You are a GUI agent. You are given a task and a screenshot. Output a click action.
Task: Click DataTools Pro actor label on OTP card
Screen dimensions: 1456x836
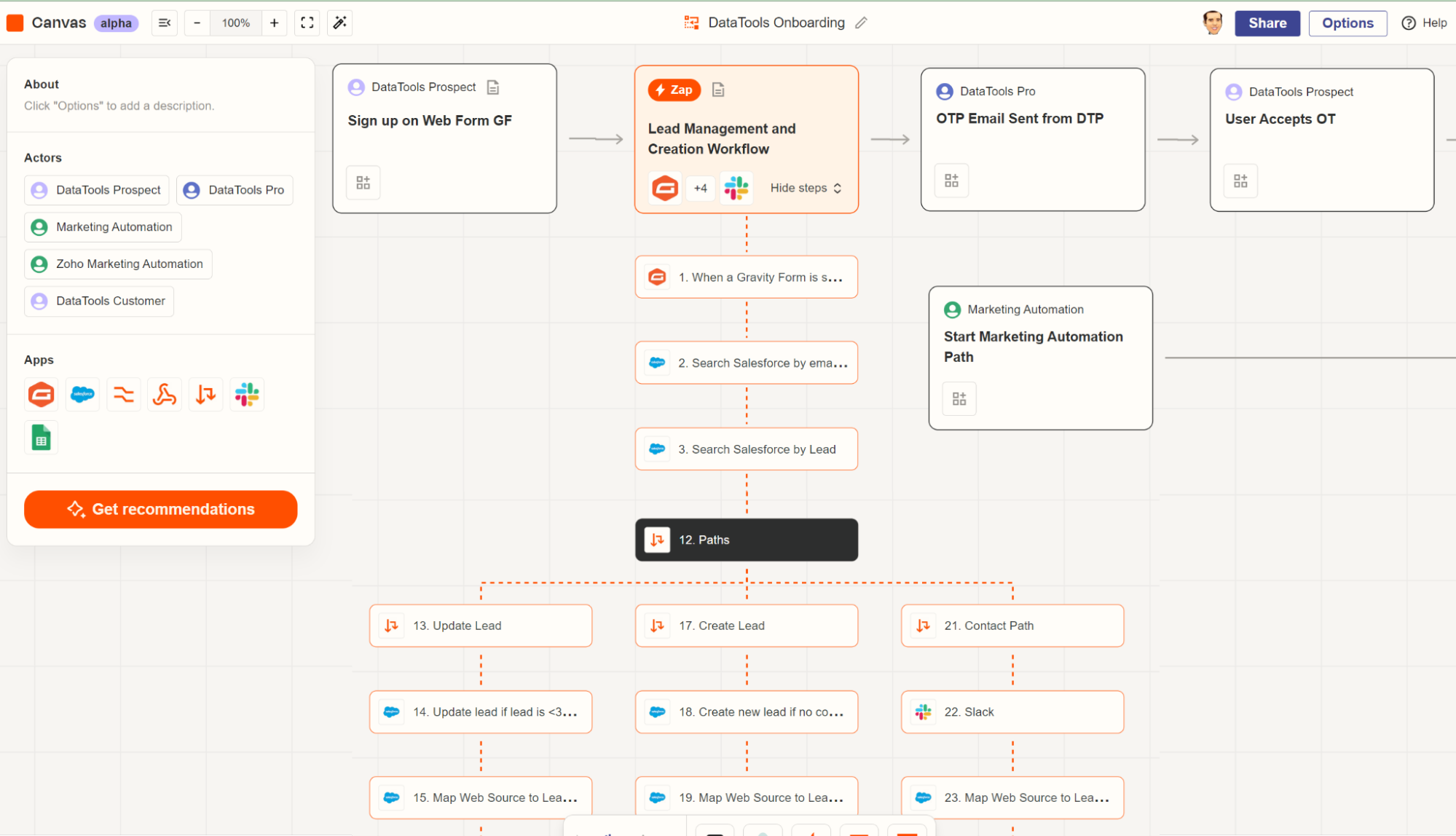click(x=997, y=92)
